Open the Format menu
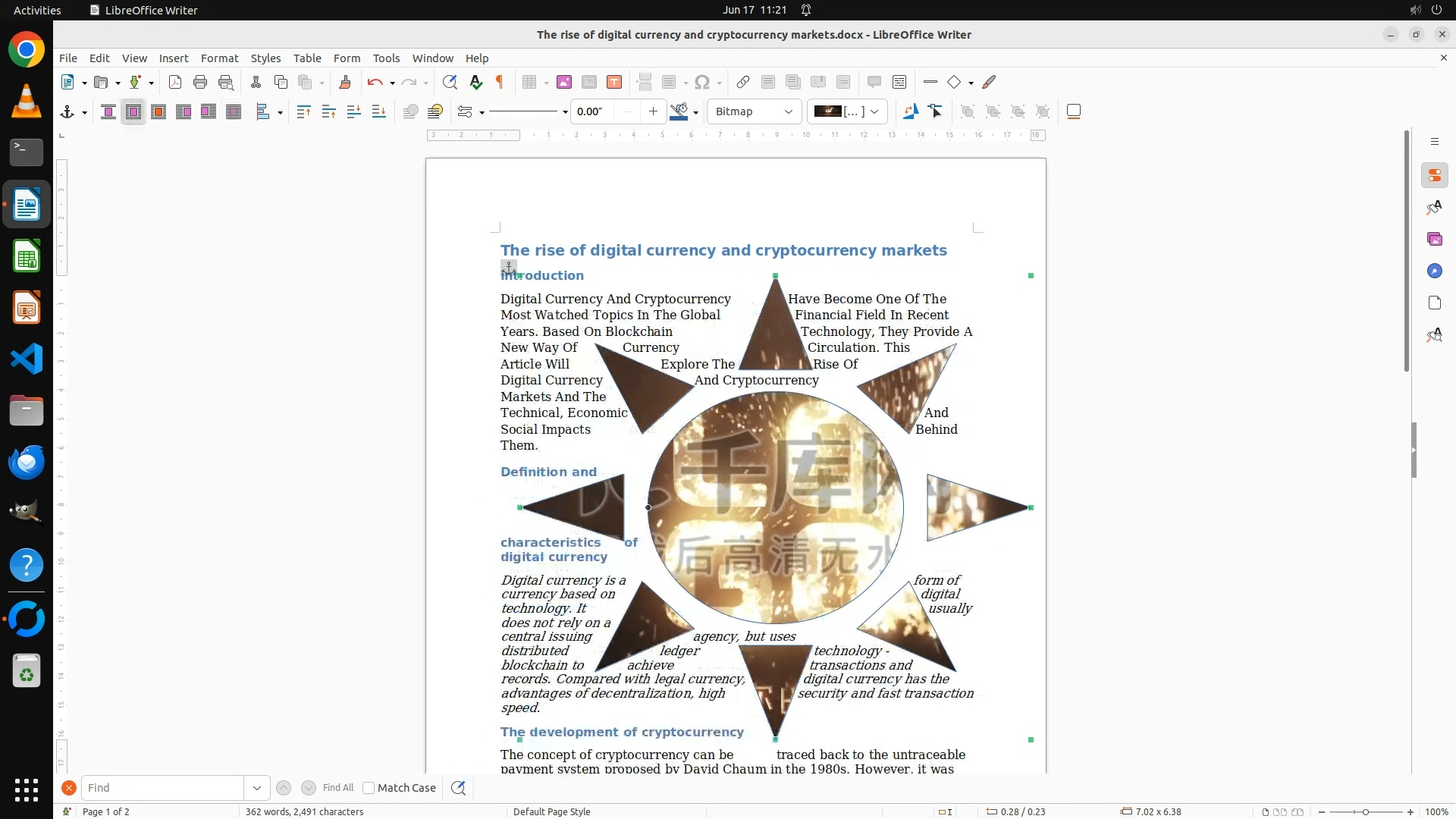 tap(219, 58)
